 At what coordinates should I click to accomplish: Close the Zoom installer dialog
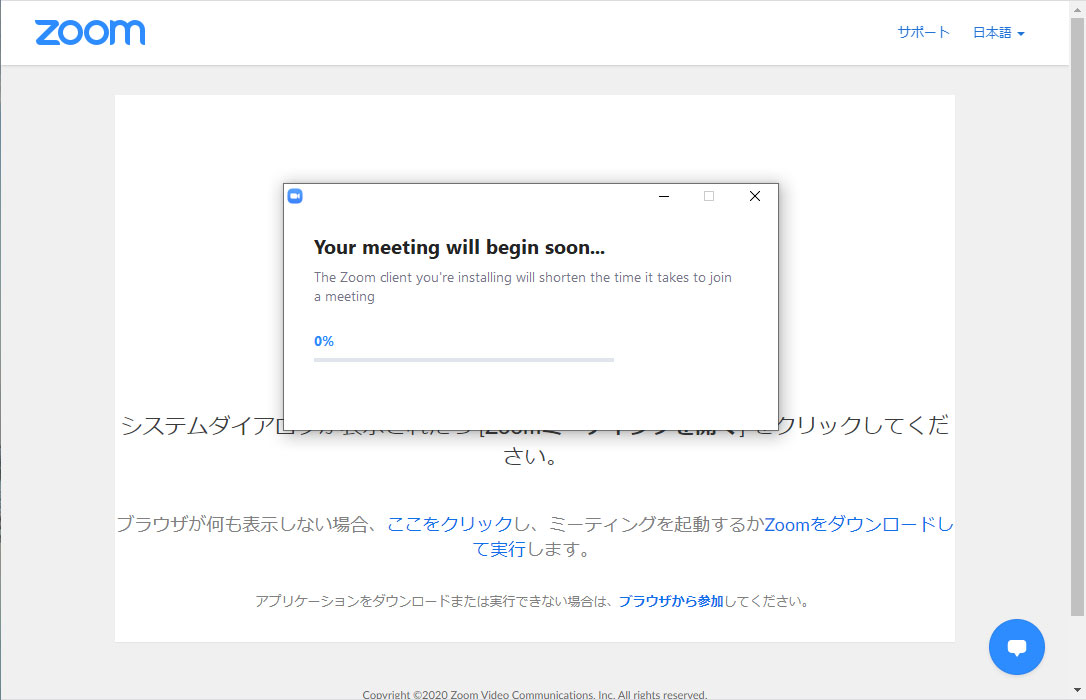click(x=755, y=196)
